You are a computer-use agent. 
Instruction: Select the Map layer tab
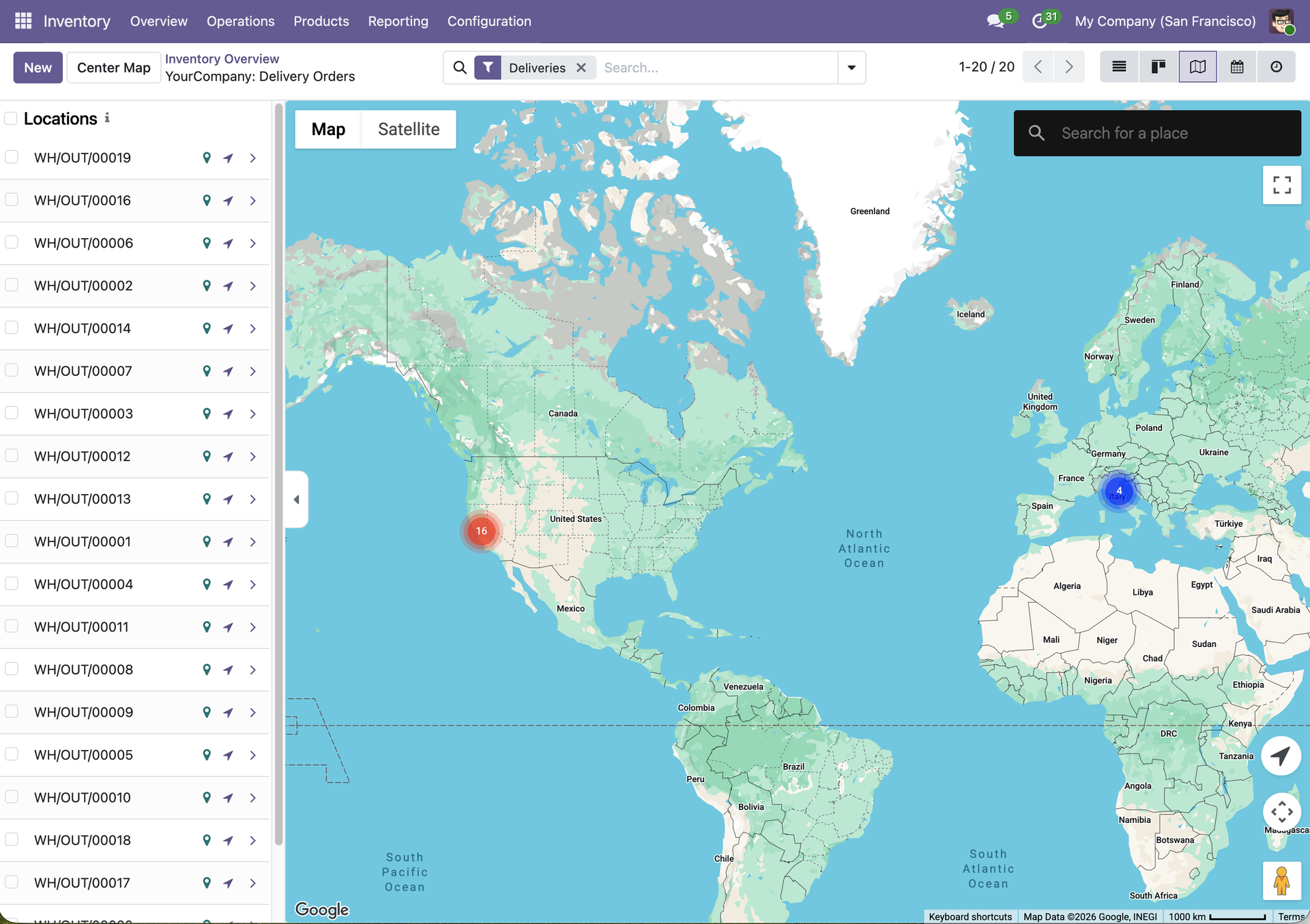[x=328, y=129]
